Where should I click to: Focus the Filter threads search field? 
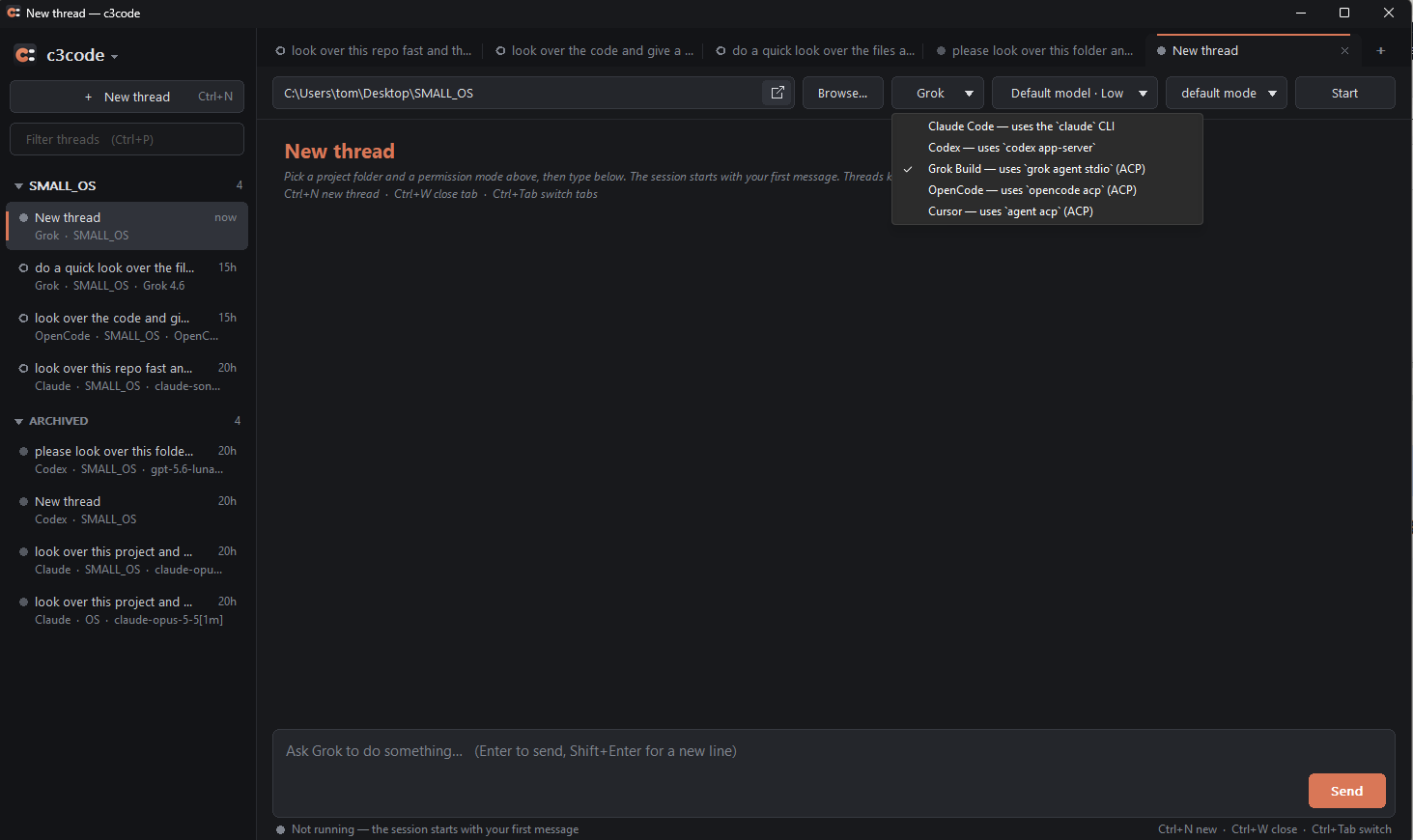(x=127, y=139)
